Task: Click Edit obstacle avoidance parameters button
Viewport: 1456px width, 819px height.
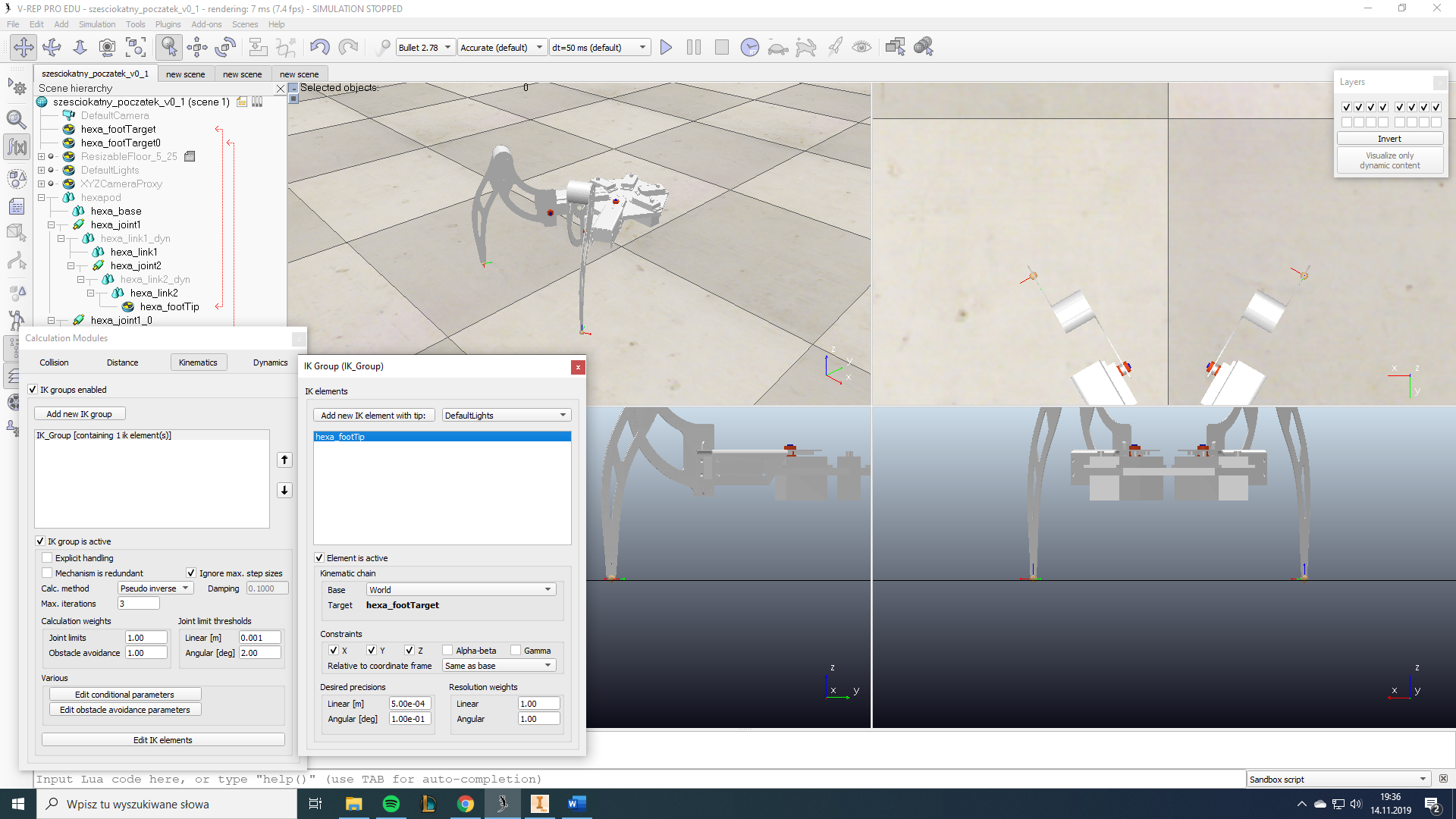Action: tap(124, 710)
